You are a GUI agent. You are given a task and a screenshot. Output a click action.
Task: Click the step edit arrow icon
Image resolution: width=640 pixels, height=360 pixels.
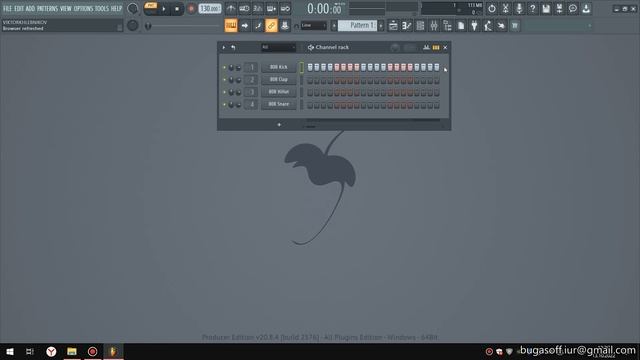244,25
